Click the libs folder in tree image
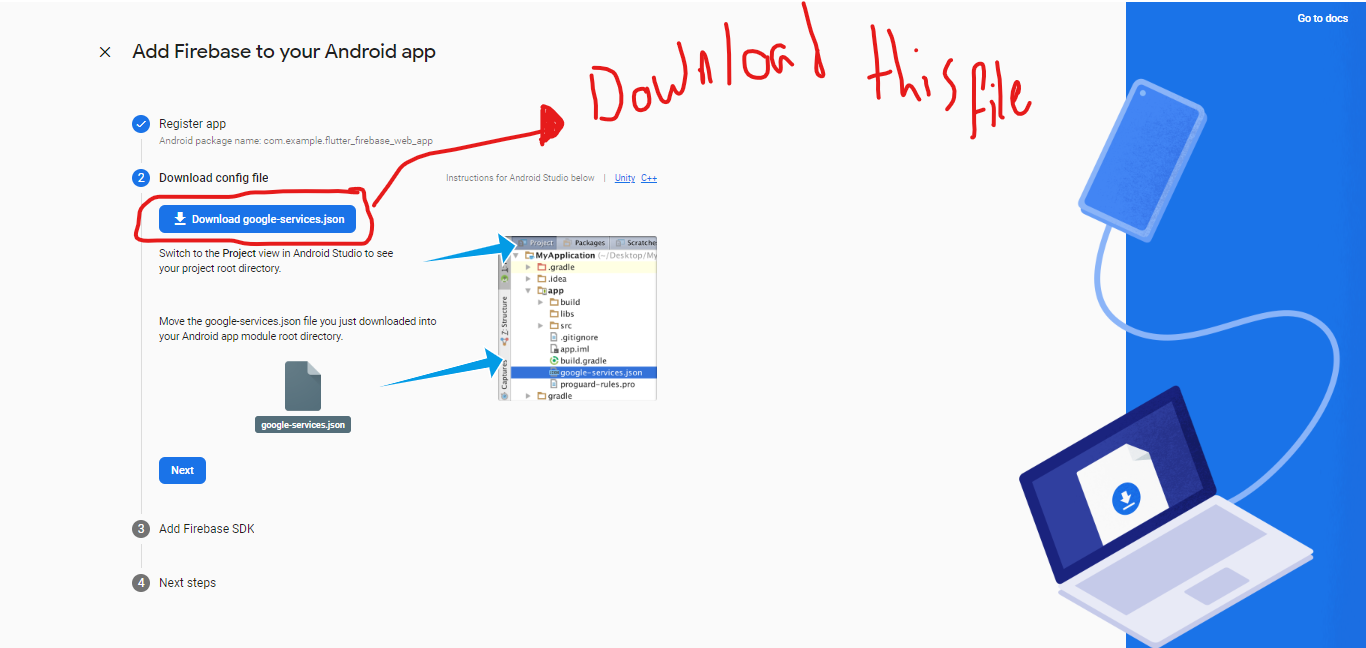The image size is (1366, 648). 562,314
